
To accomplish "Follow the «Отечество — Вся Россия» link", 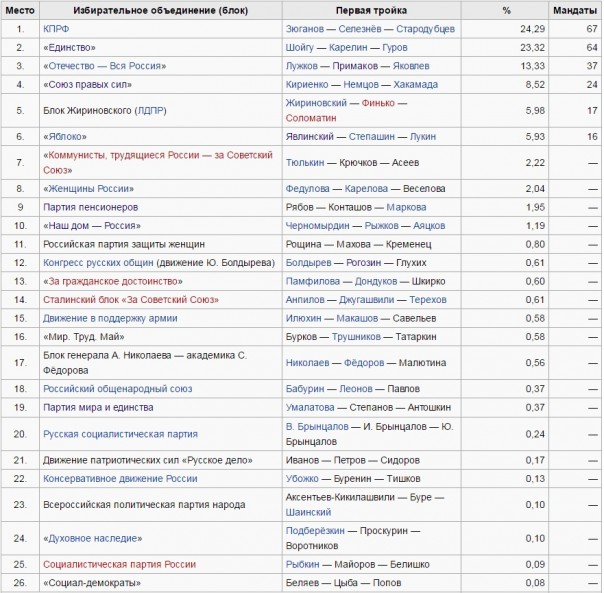I will click(104, 66).
